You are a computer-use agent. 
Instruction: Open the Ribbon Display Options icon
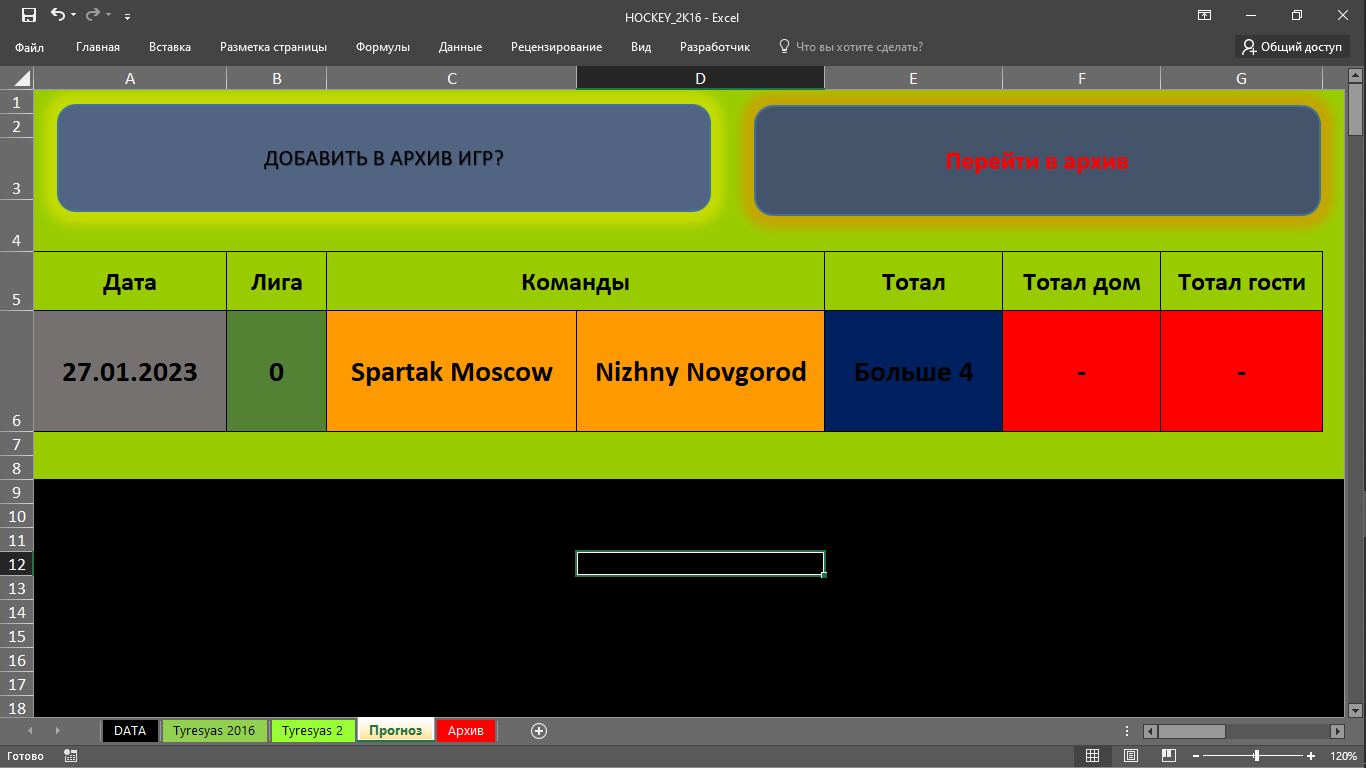tap(1204, 15)
